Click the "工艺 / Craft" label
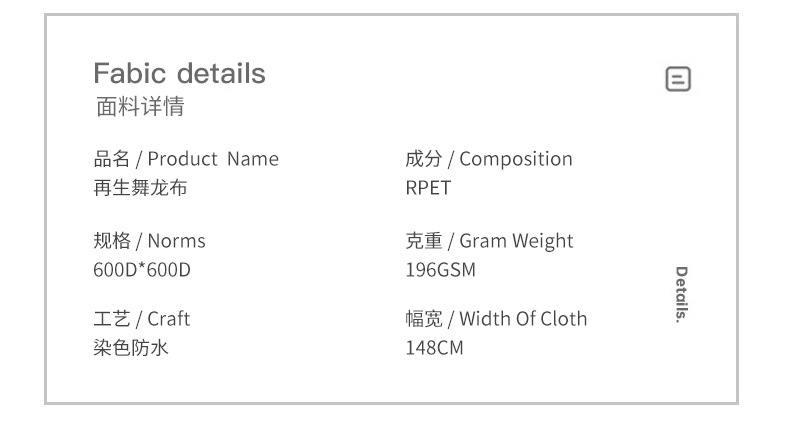The image size is (790, 425). click(141, 319)
